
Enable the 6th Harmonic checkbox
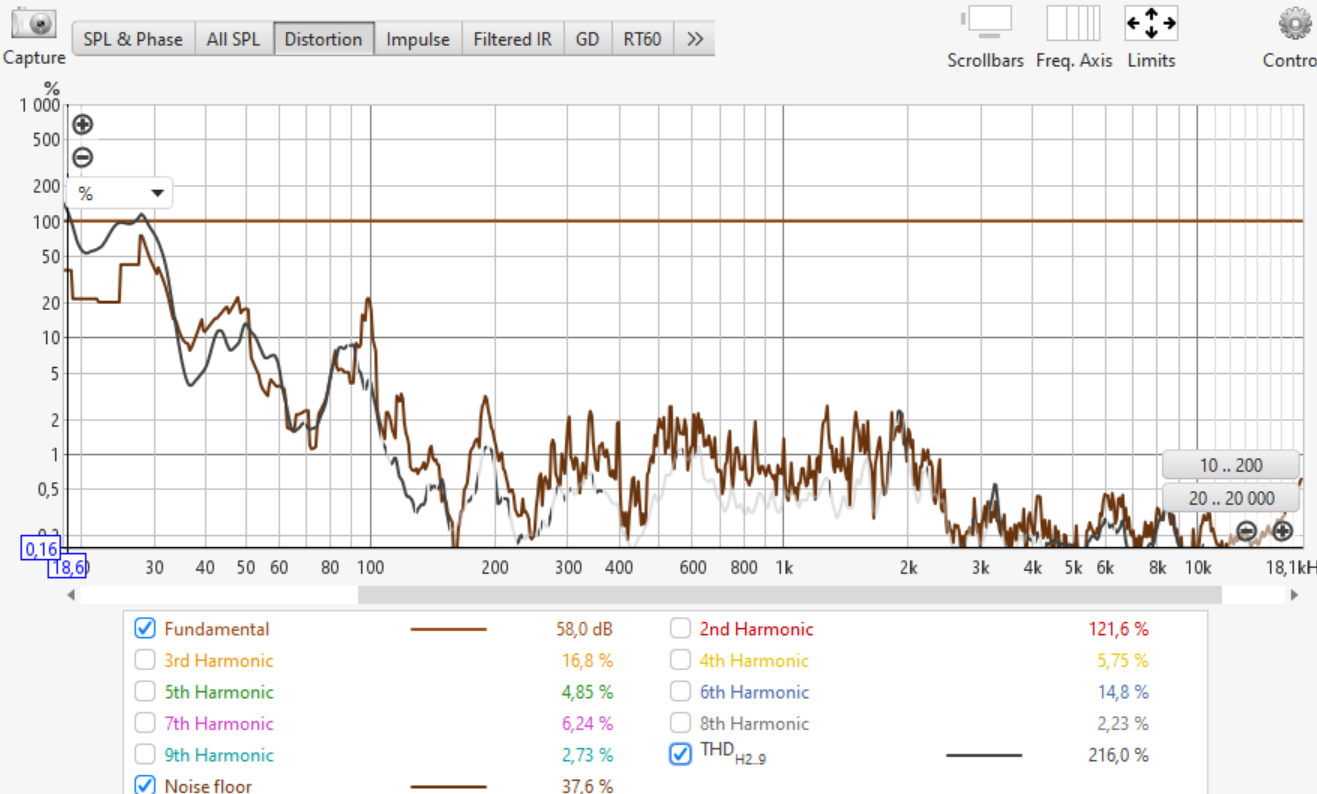tap(680, 692)
